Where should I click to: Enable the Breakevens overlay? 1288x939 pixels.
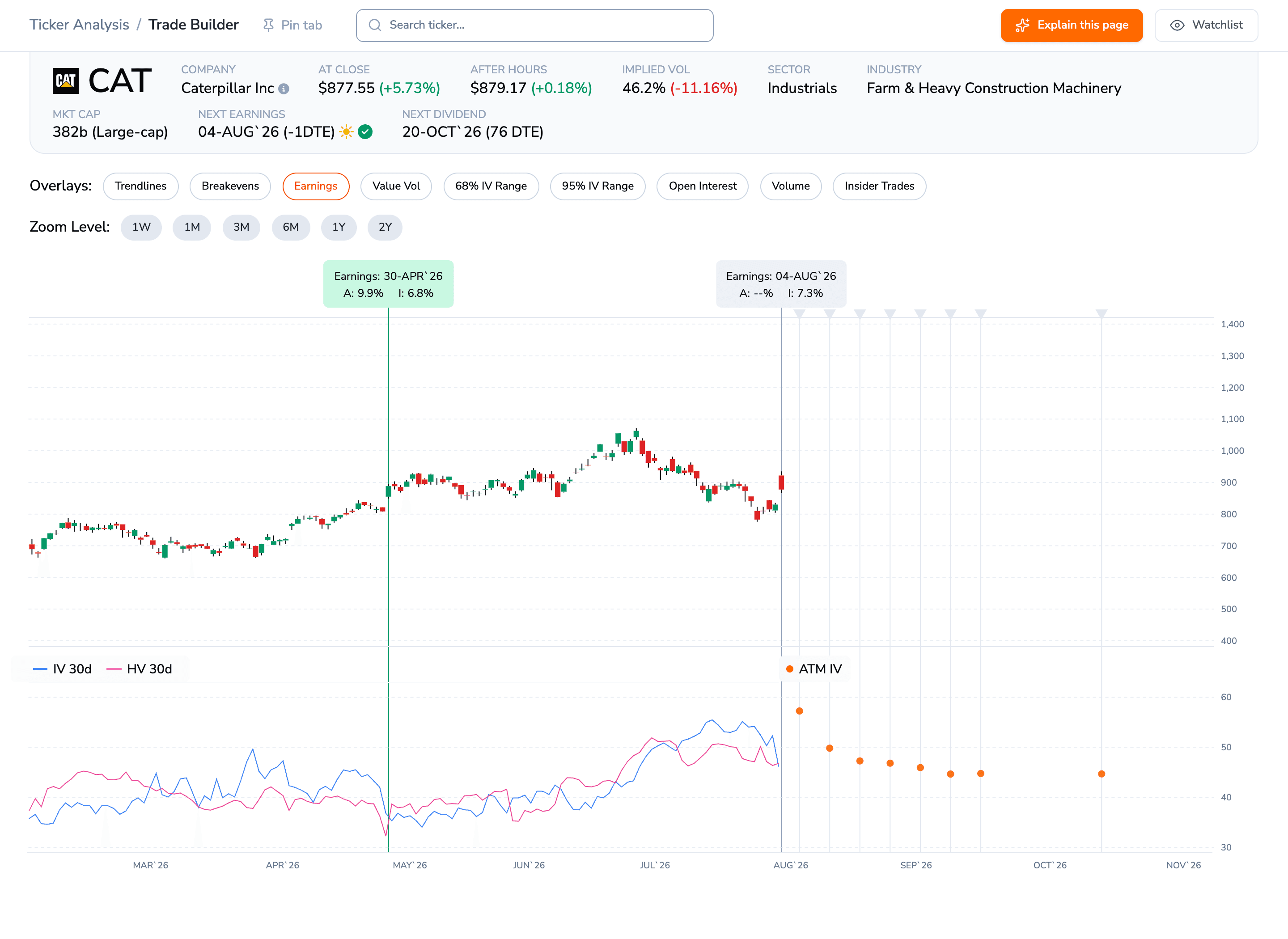[x=230, y=186]
